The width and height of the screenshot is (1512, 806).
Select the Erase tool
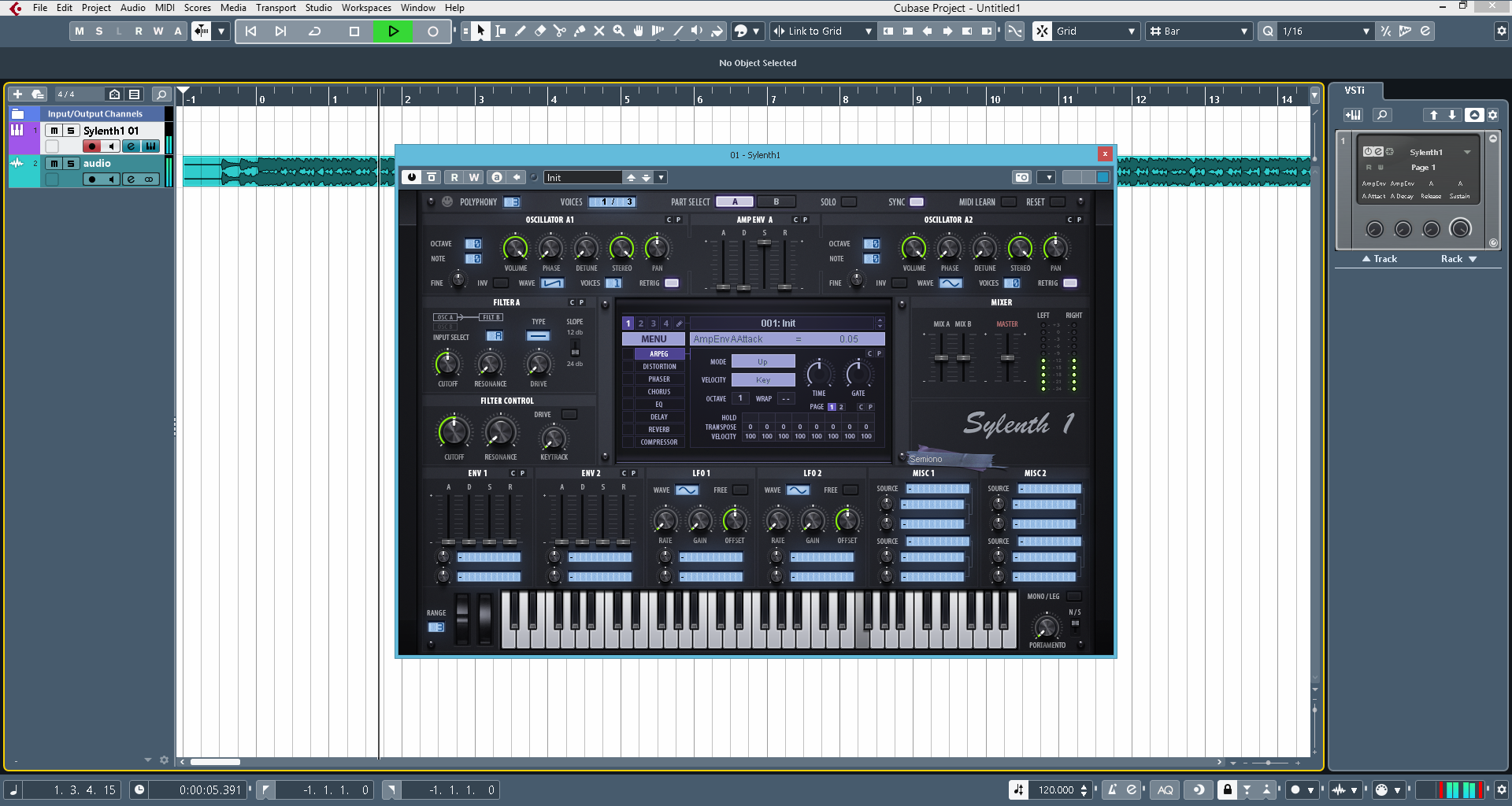tap(540, 31)
